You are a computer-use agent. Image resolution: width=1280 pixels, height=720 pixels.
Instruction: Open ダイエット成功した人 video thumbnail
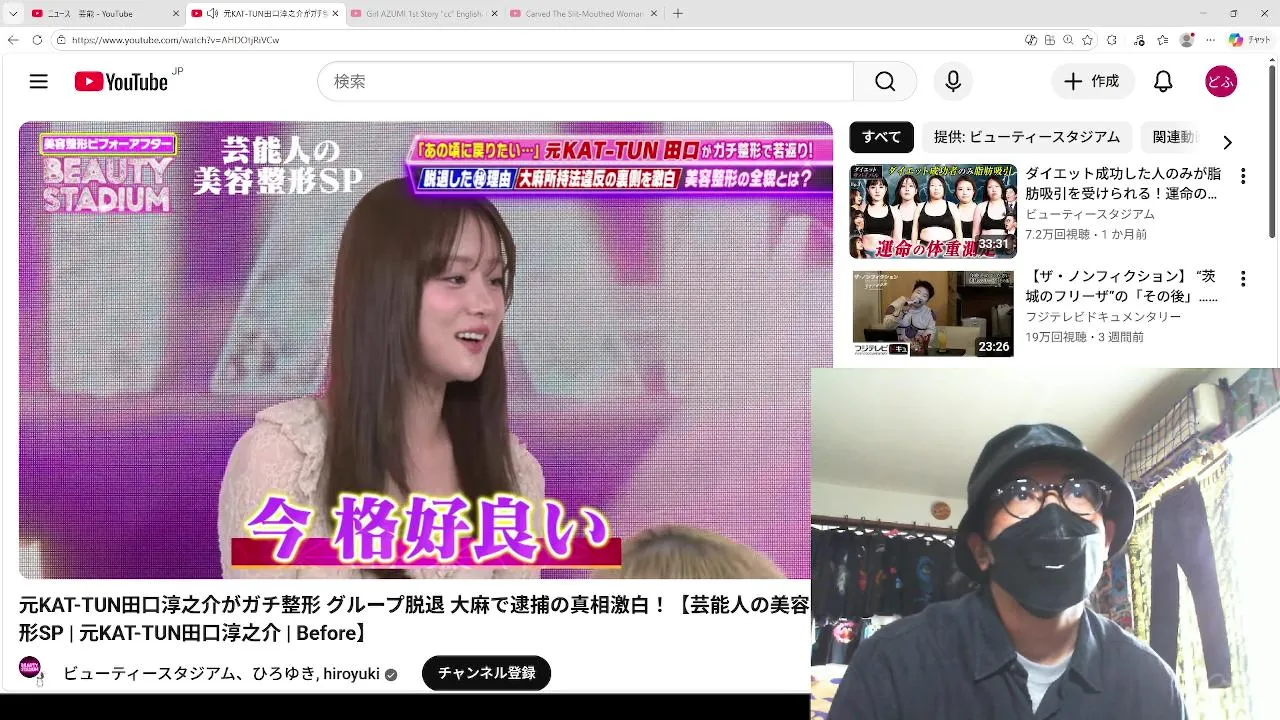pos(933,211)
